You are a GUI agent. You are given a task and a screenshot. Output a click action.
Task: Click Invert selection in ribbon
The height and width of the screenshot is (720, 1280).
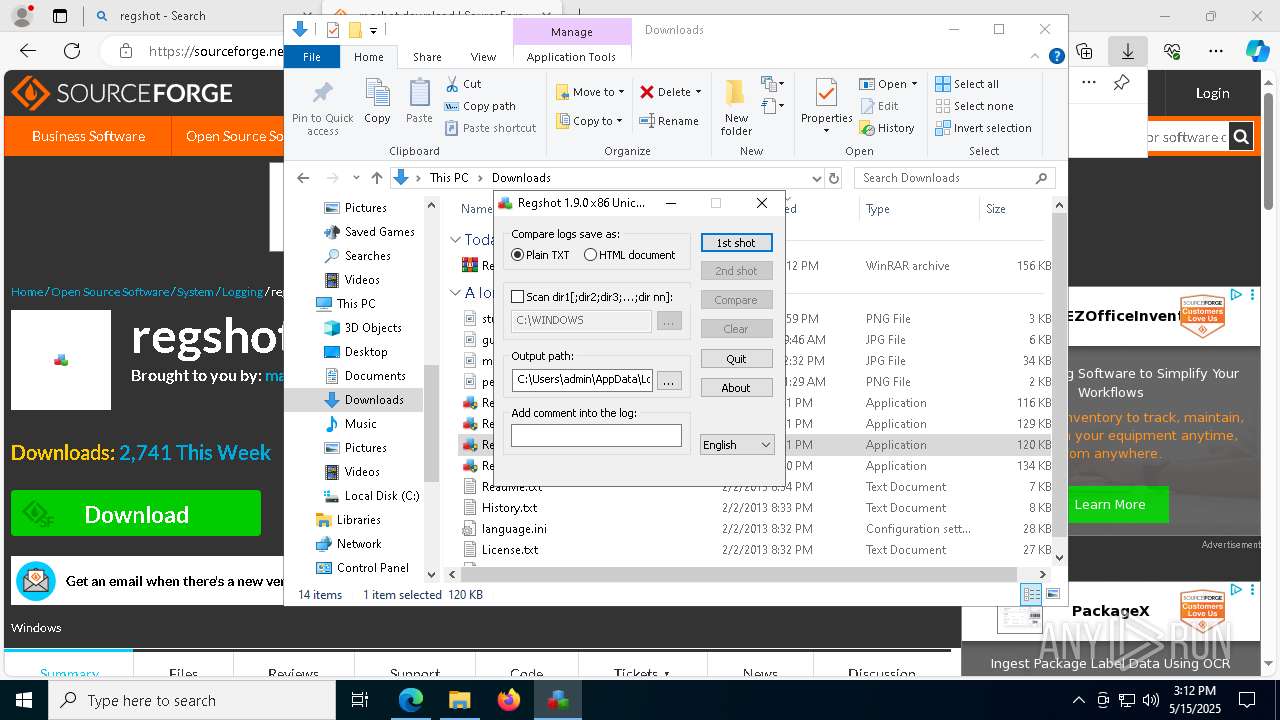pyautogui.click(x=983, y=128)
